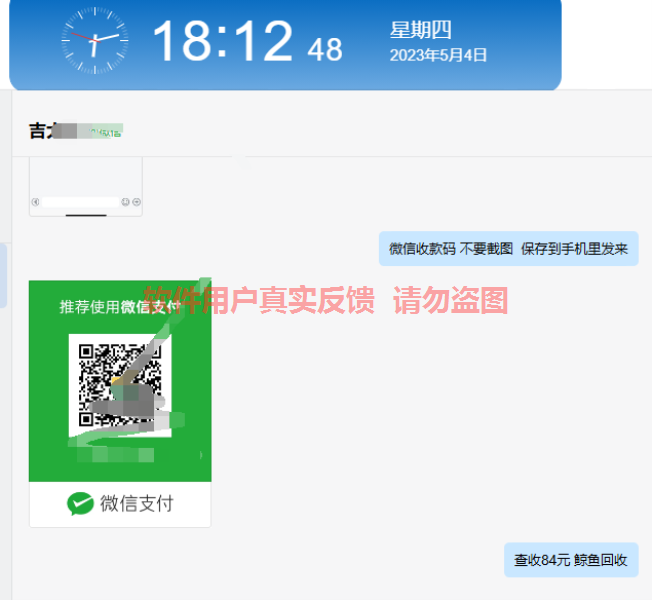Click the analog clock widget
652x600 pixels.
pos(95,41)
